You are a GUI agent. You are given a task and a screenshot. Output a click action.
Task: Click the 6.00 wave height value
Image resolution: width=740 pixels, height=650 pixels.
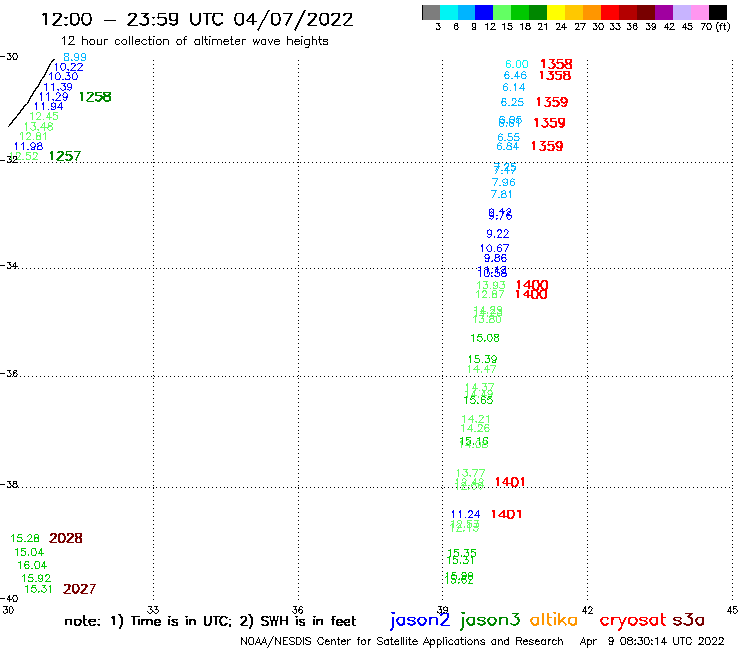coord(517,64)
